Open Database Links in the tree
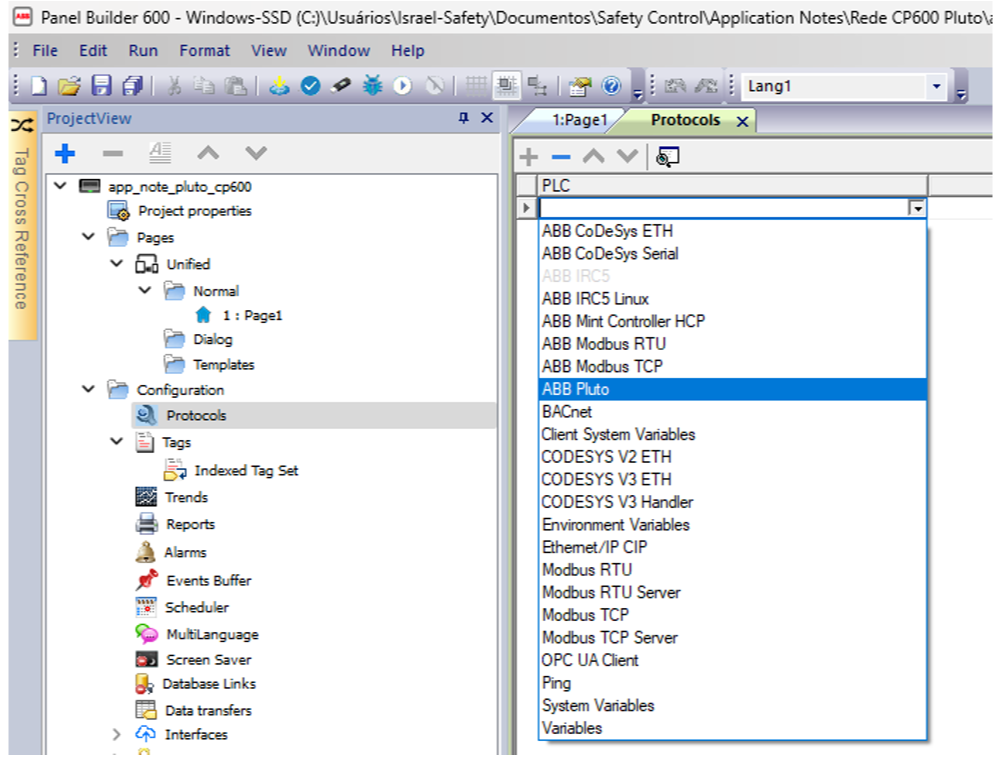This screenshot has width=1000, height=757. (x=209, y=684)
